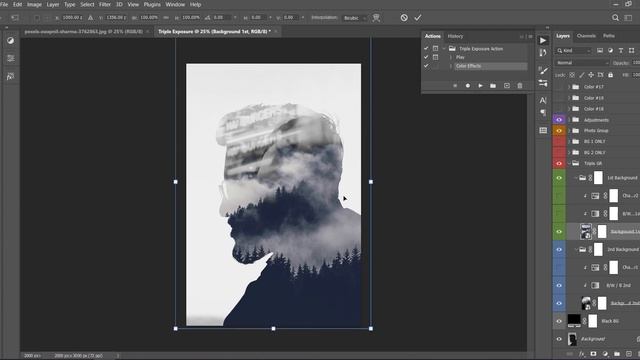
Task: Toggle the delta reference-point icon beside the X field
Action: (90, 18)
